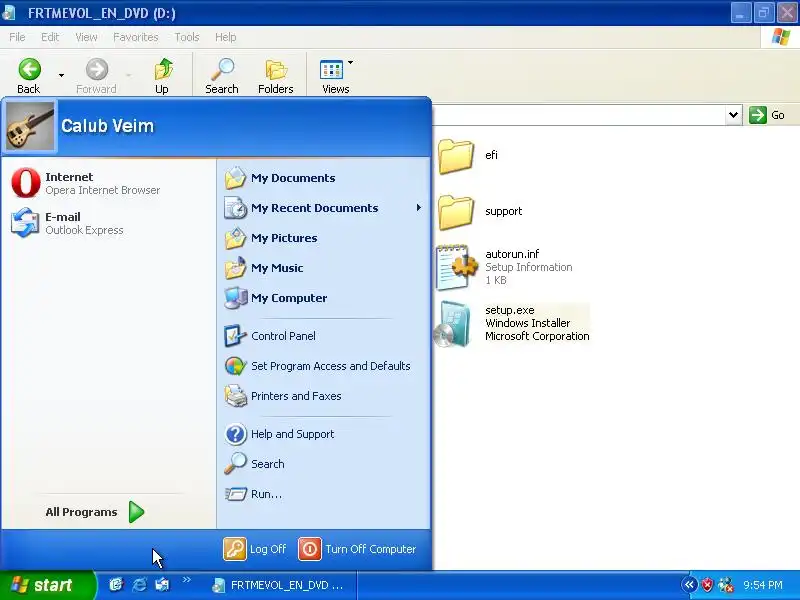The width and height of the screenshot is (800, 600).
Task: Launch Opera Internet Browser from Start menu
Action: pos(109,183)
